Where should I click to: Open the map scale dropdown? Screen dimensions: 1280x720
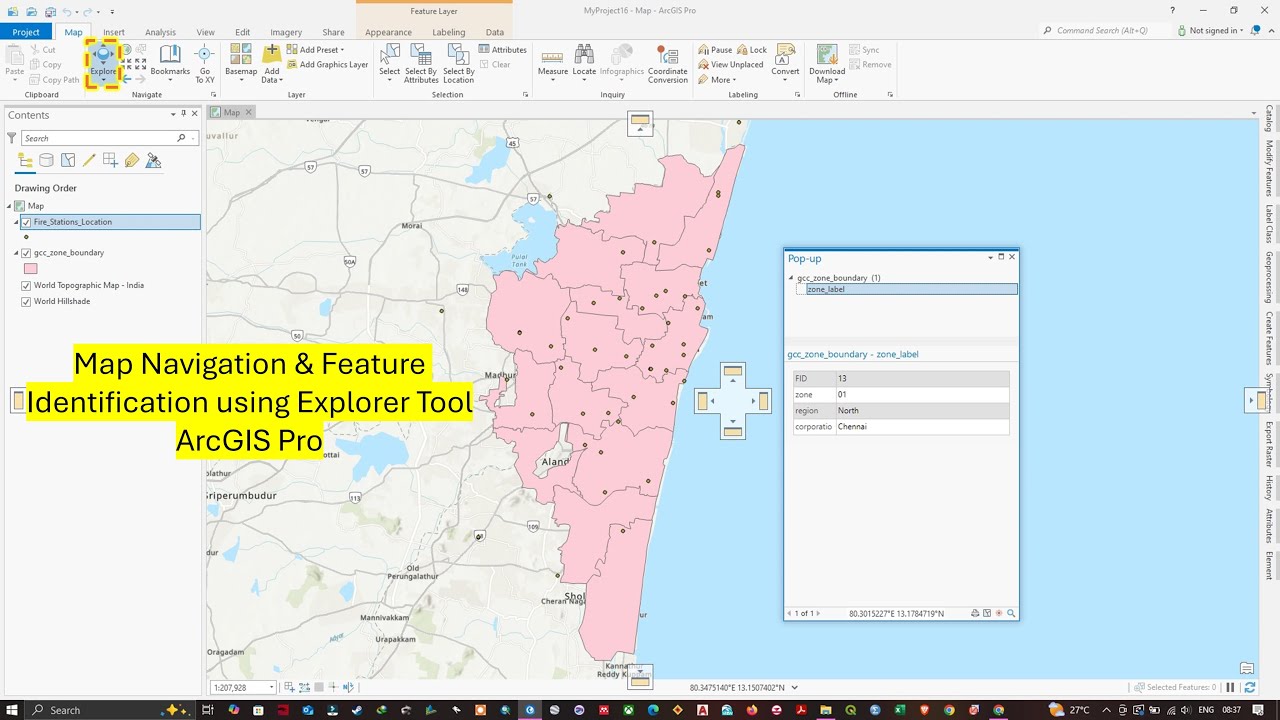271,688
